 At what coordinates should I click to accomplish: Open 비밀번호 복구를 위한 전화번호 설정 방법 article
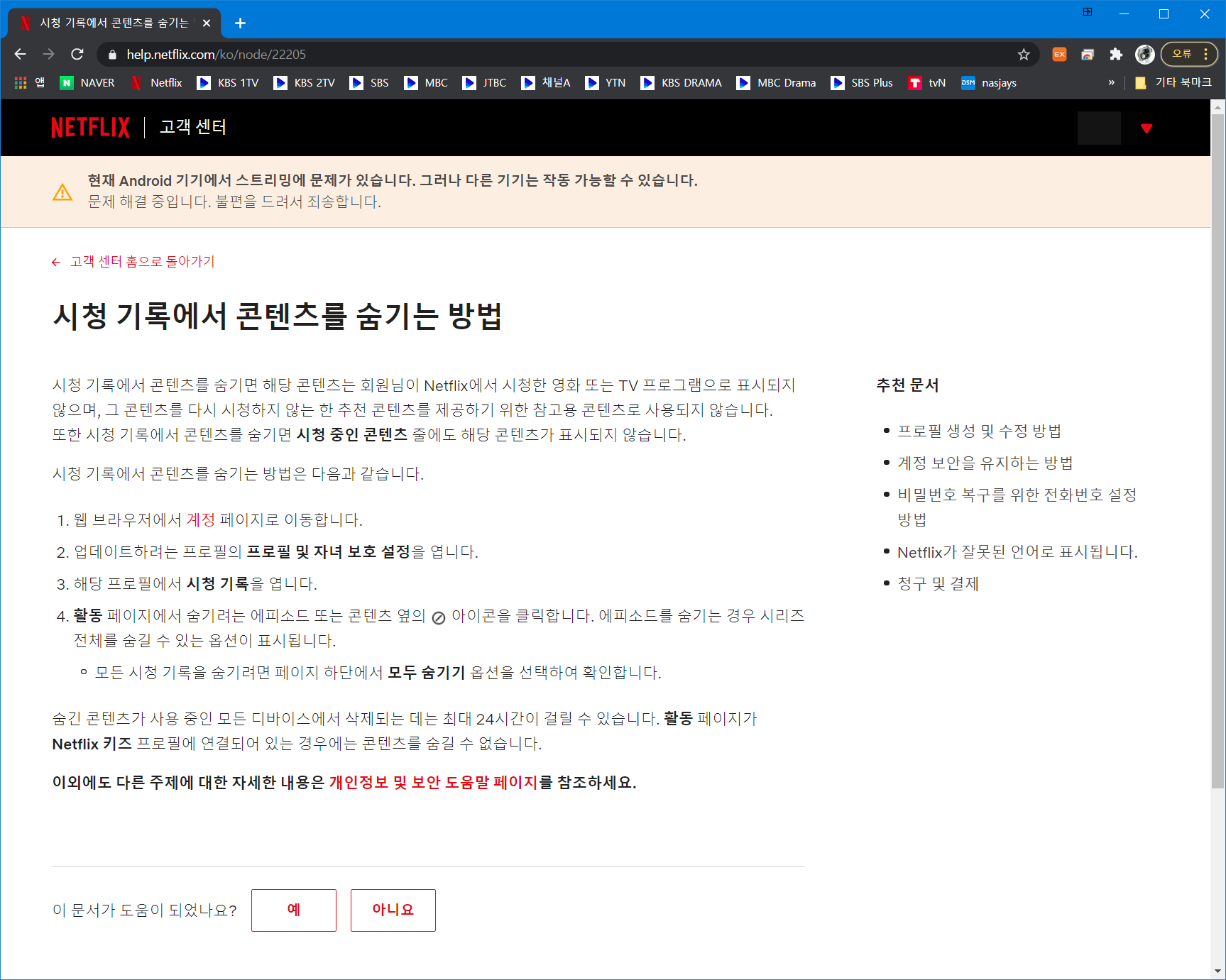click(1017, 507)
